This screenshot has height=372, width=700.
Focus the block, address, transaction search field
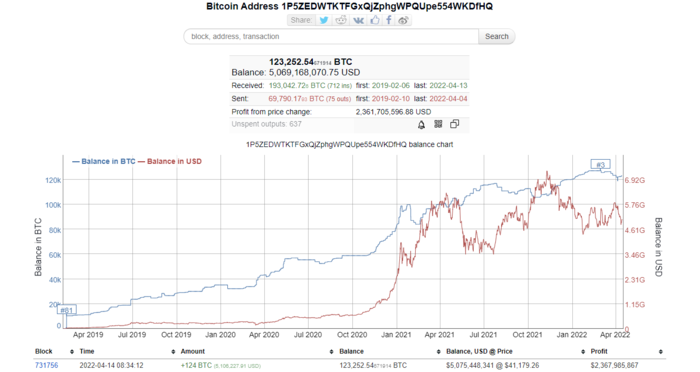click(x=331, y=37)
